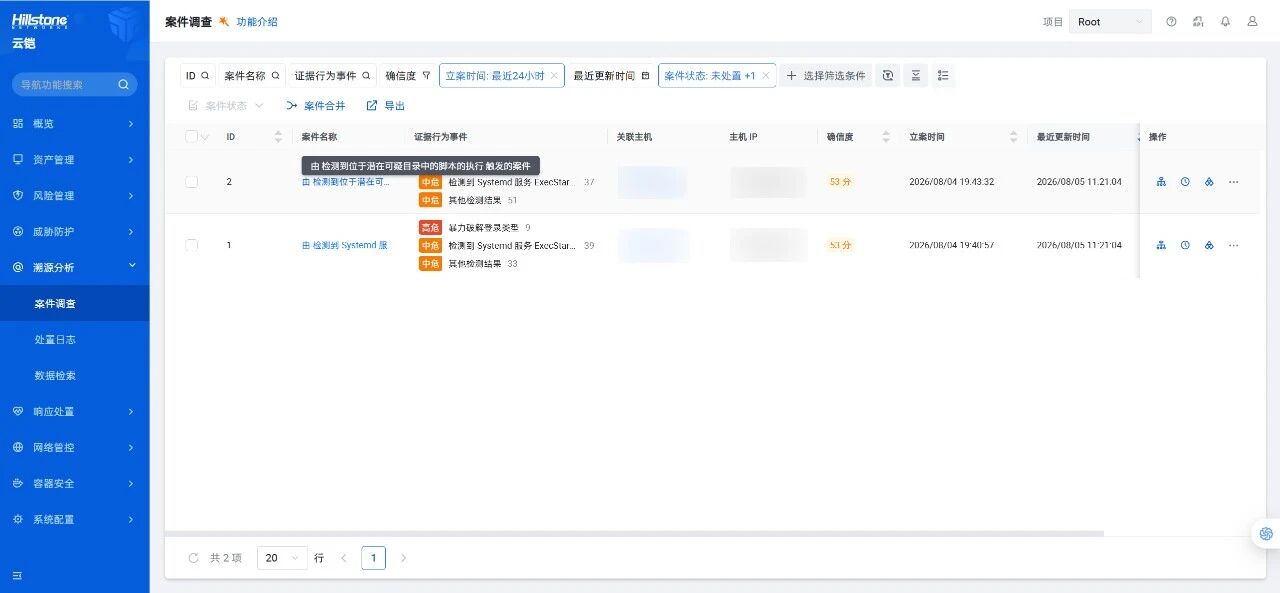
Task: Expand the 风险管理 sidebar menu
Action: (74, 195)
